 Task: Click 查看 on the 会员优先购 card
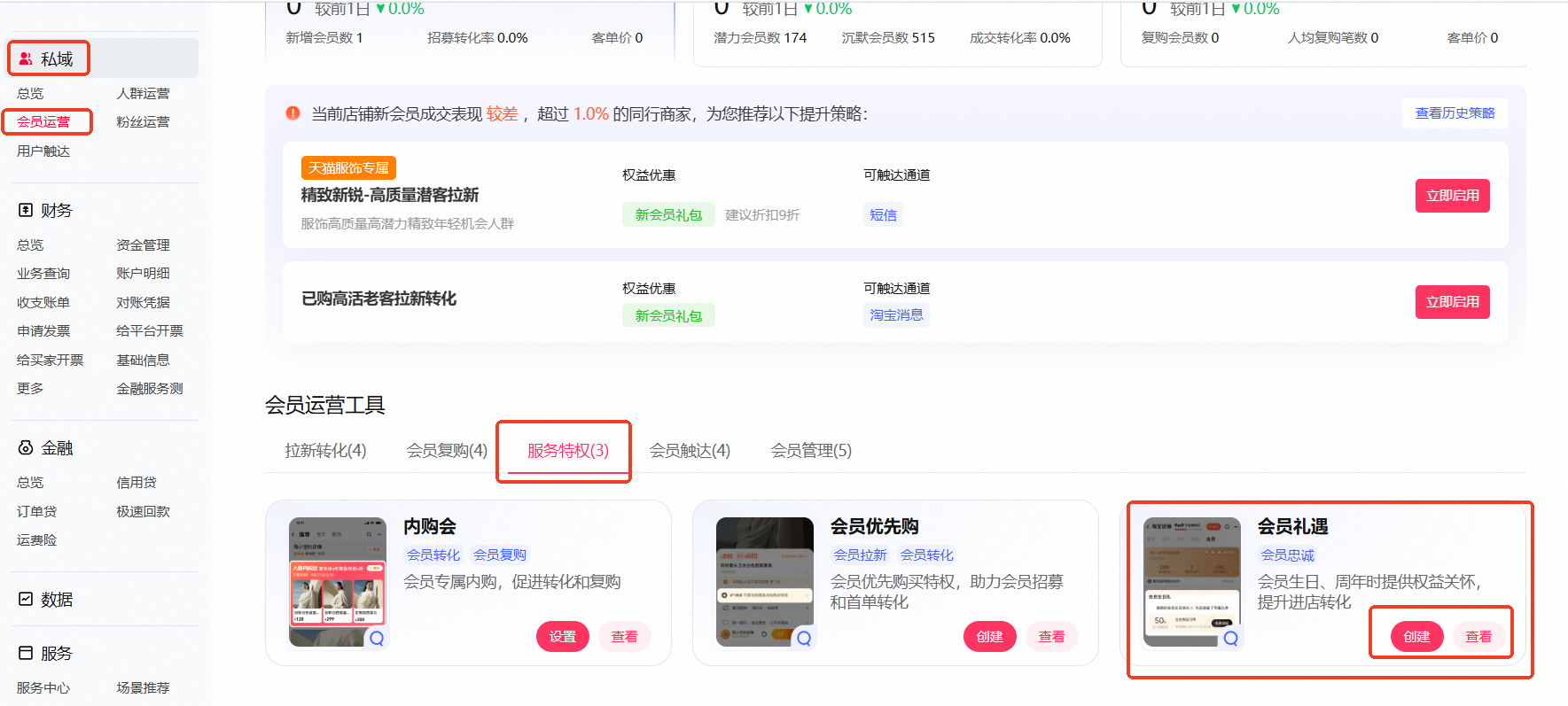[x=1051, y=637]
